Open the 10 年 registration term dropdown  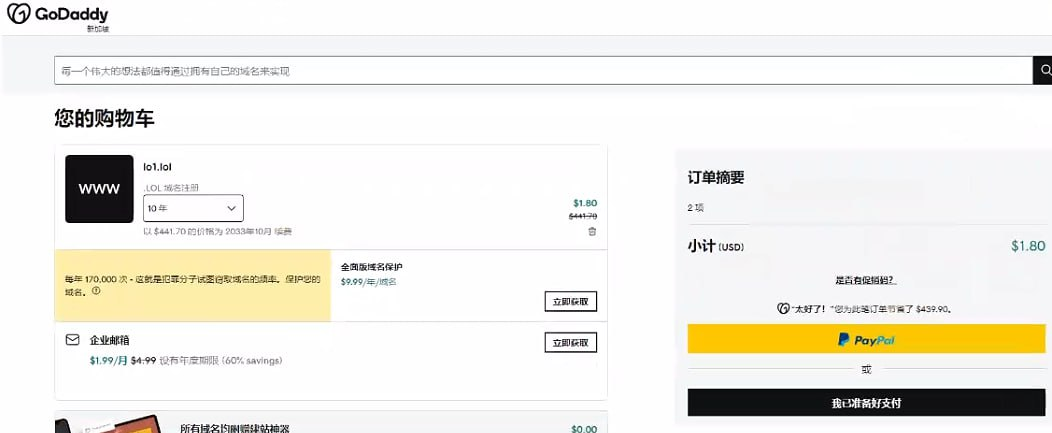click(x=193, y=208)
